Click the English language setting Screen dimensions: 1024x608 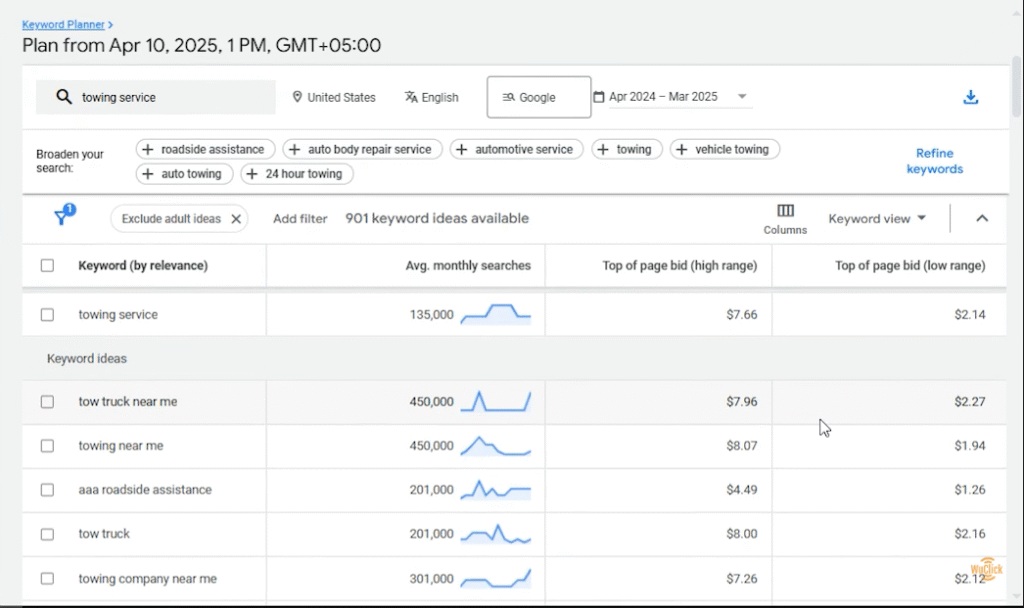pyautogui.click(x=432, y=97)
